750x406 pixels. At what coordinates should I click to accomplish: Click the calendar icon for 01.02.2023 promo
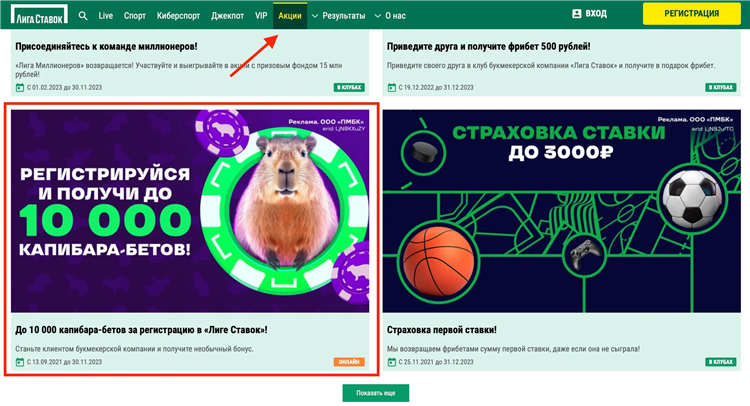pyautogui.click(x=20, y=88)
